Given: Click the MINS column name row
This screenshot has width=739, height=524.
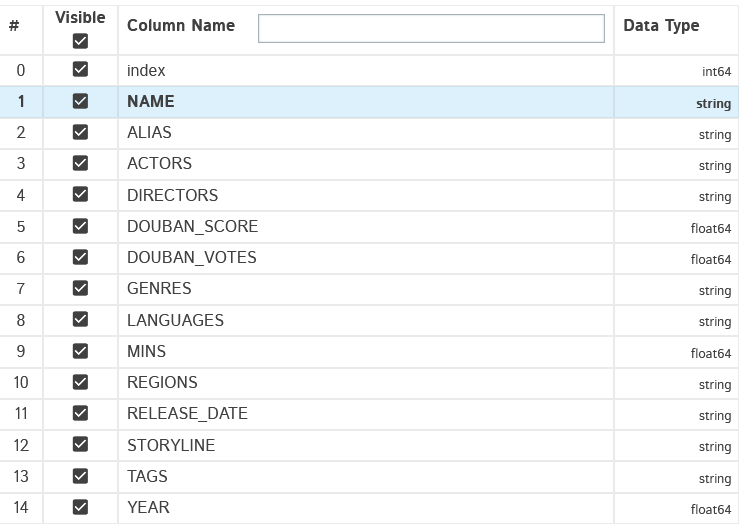Looking at the screenshot, I should pos(147,351).
